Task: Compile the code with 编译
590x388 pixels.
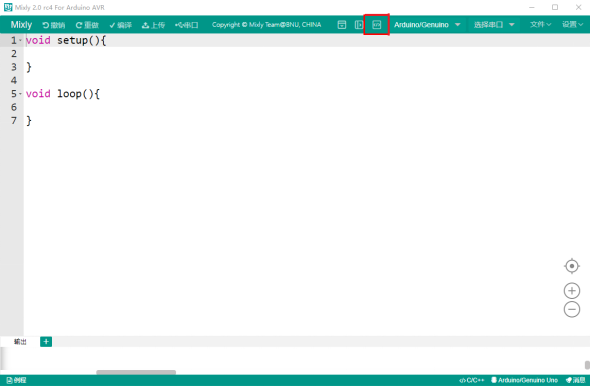Action: (120, 25)
